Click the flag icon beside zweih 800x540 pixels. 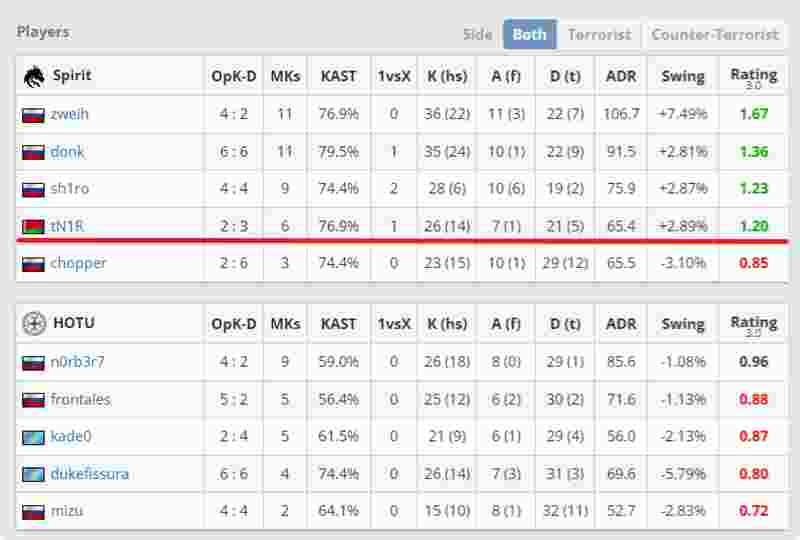tap(33, 114)
